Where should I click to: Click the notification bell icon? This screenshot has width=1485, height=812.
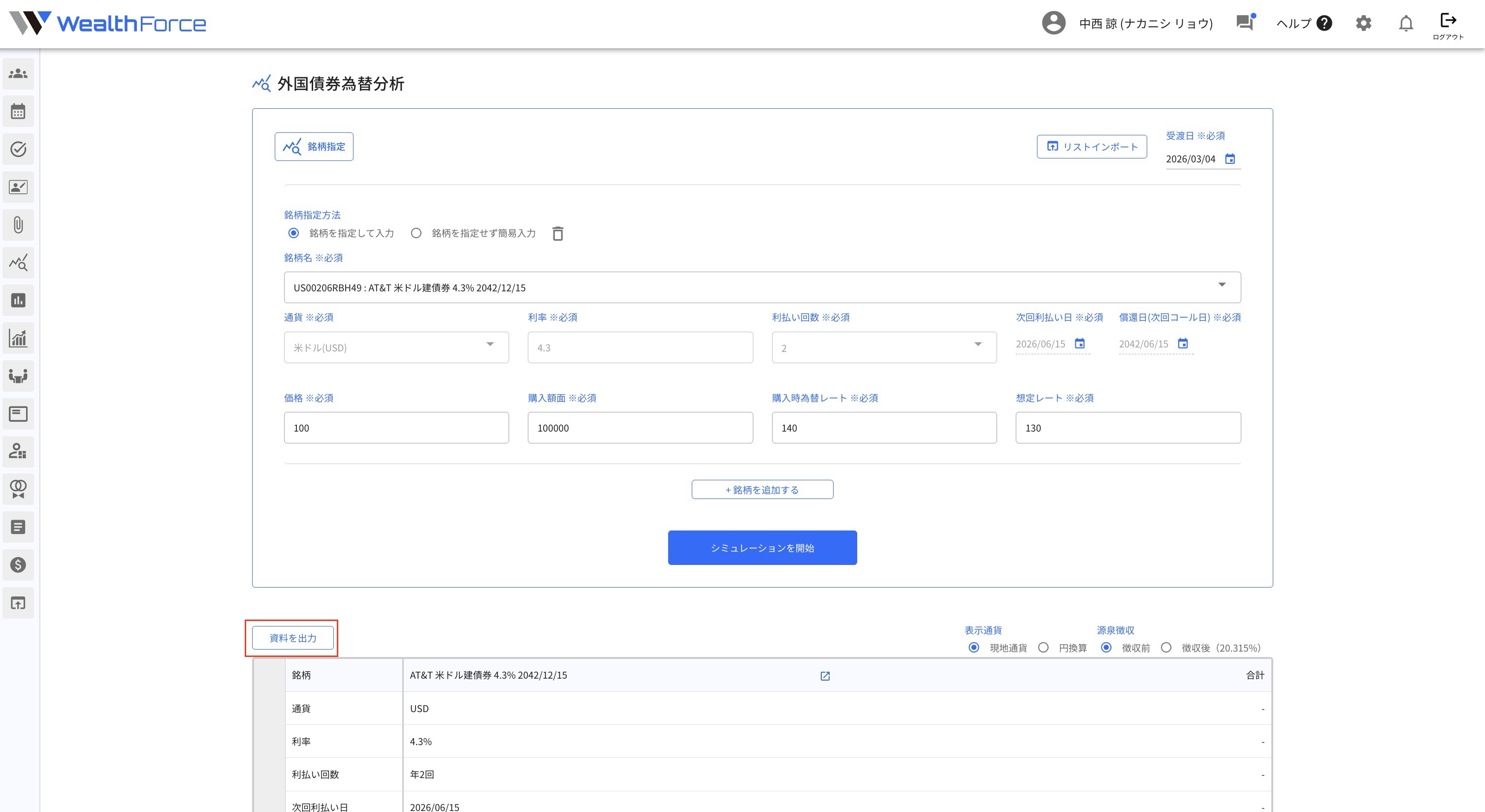pyautogui.click(x=1405, y=24)
